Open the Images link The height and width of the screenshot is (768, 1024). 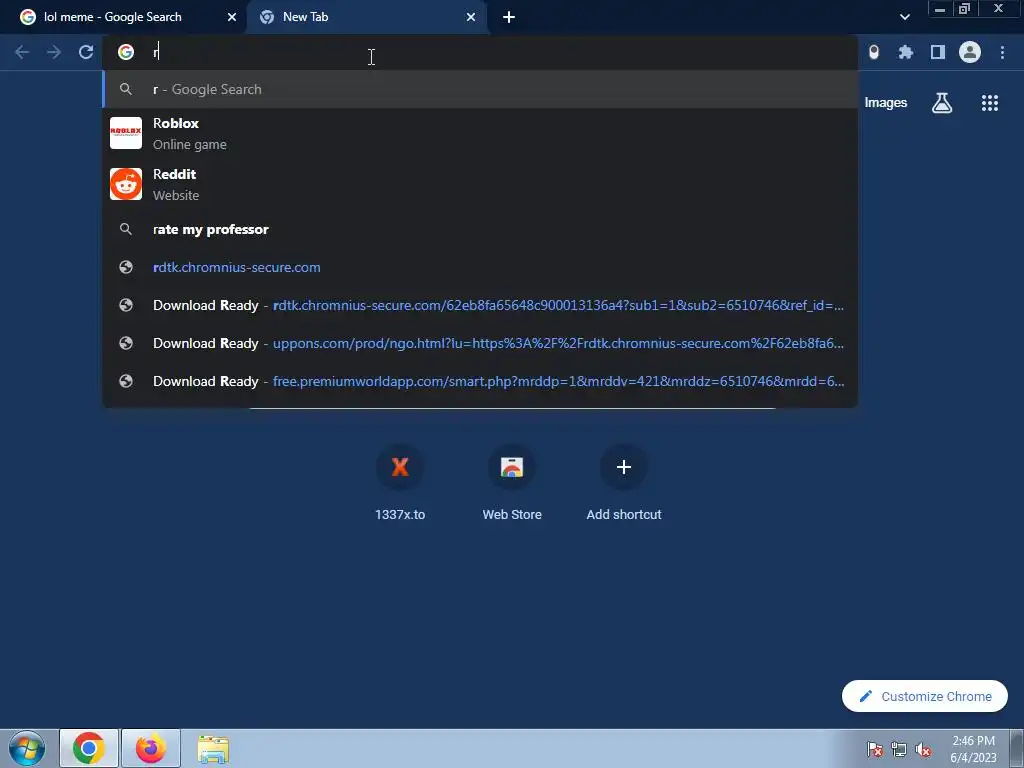click(886, 103)
